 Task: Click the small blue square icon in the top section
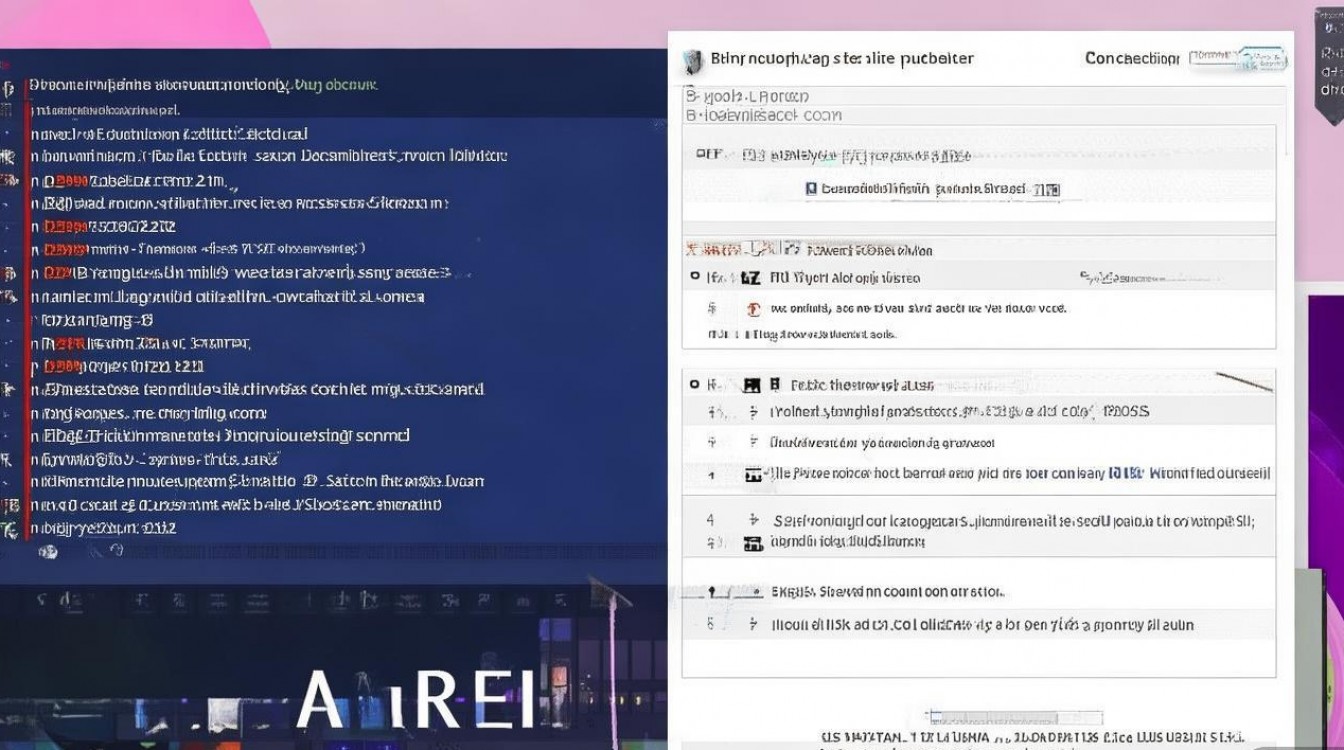coord(811,188)
